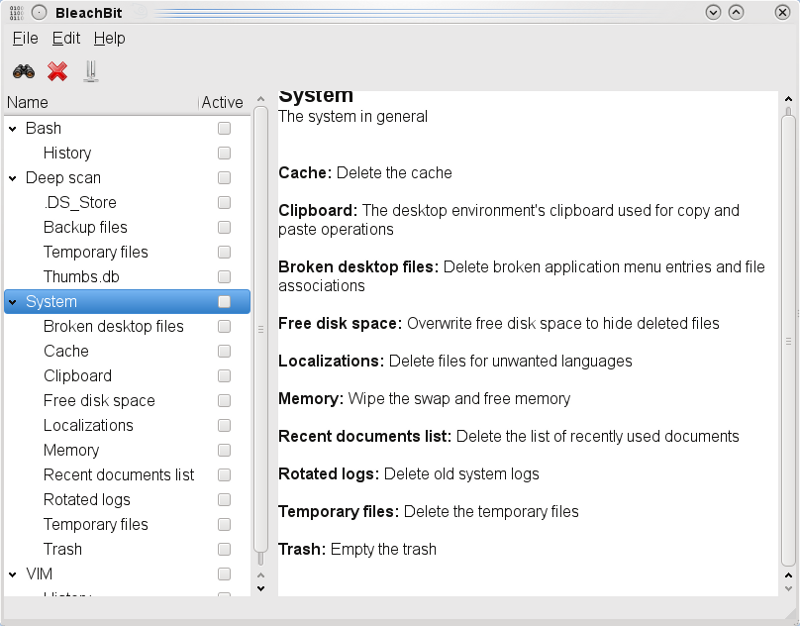Open the Help menu
Screen dimensions: 800x626
(109, 38)
